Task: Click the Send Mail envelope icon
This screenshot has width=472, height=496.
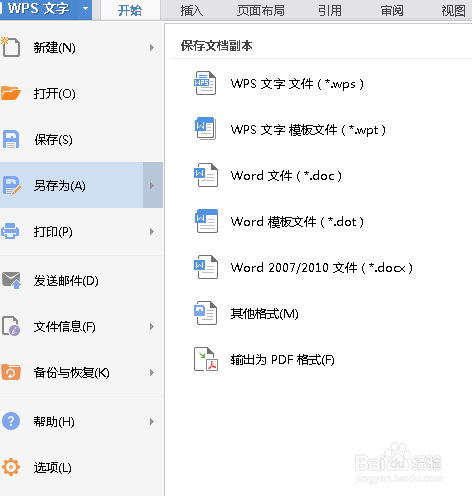Action: coord(11,280)
